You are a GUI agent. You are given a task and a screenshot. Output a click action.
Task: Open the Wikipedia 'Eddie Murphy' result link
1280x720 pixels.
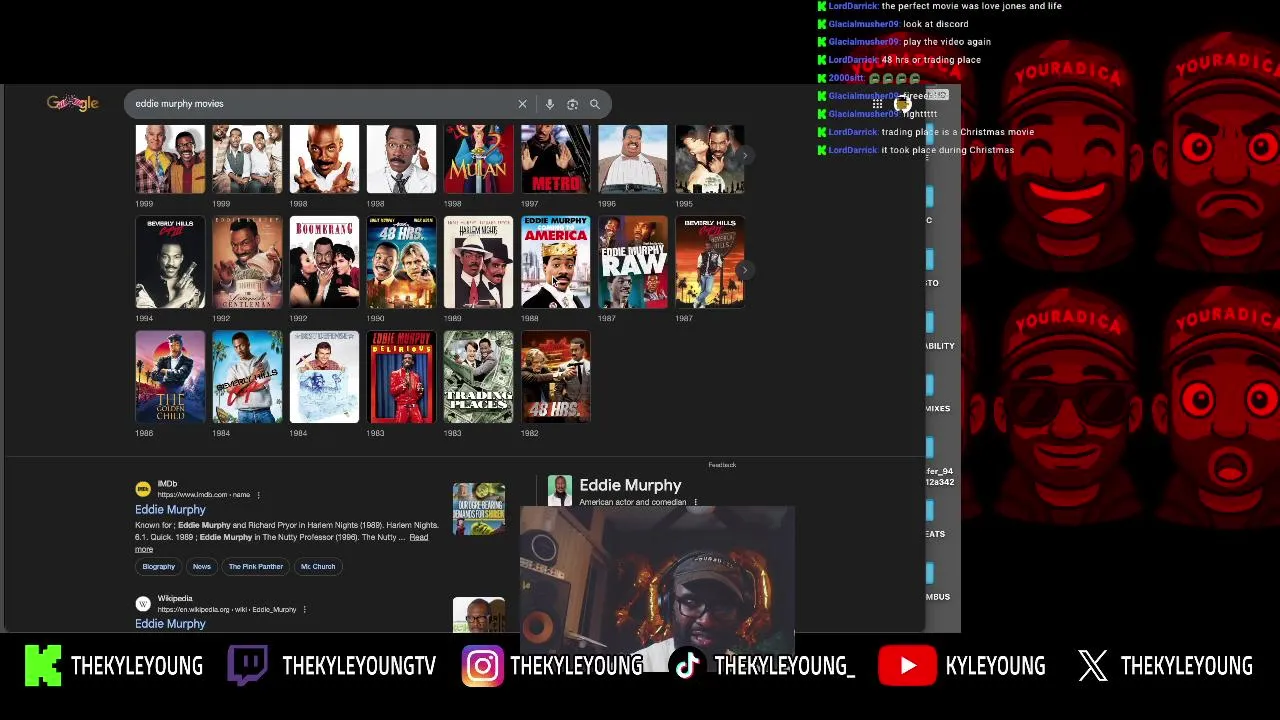point(170,624)
